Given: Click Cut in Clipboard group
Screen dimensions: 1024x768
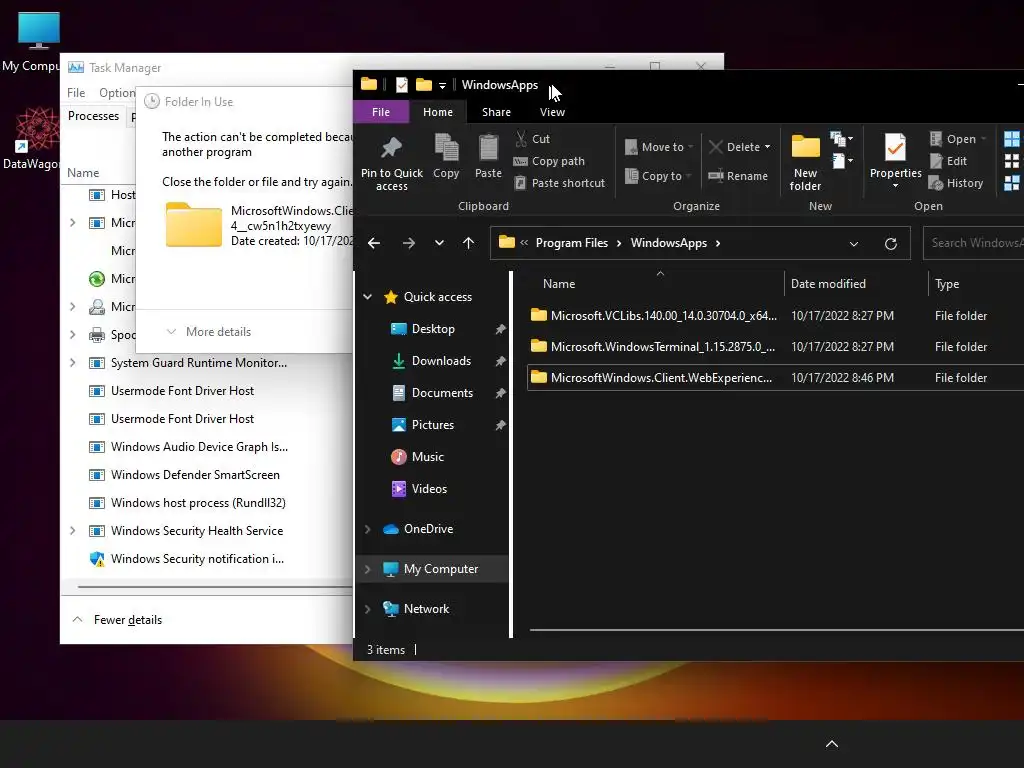Looking at the screenshot, I should (532, 138).
